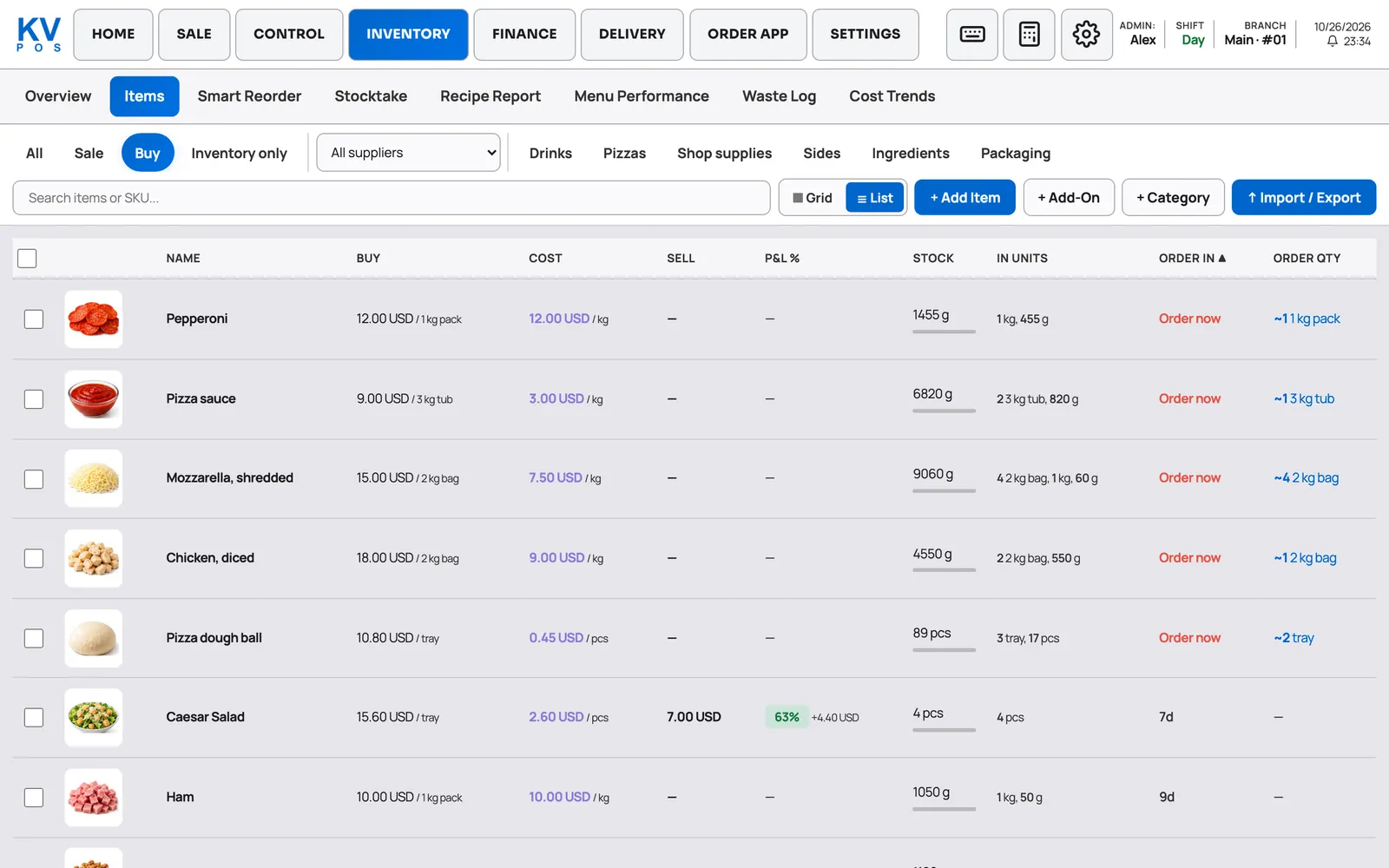Open the SETTINGS tab
The image size is (1389, 868).
[866, 35]
